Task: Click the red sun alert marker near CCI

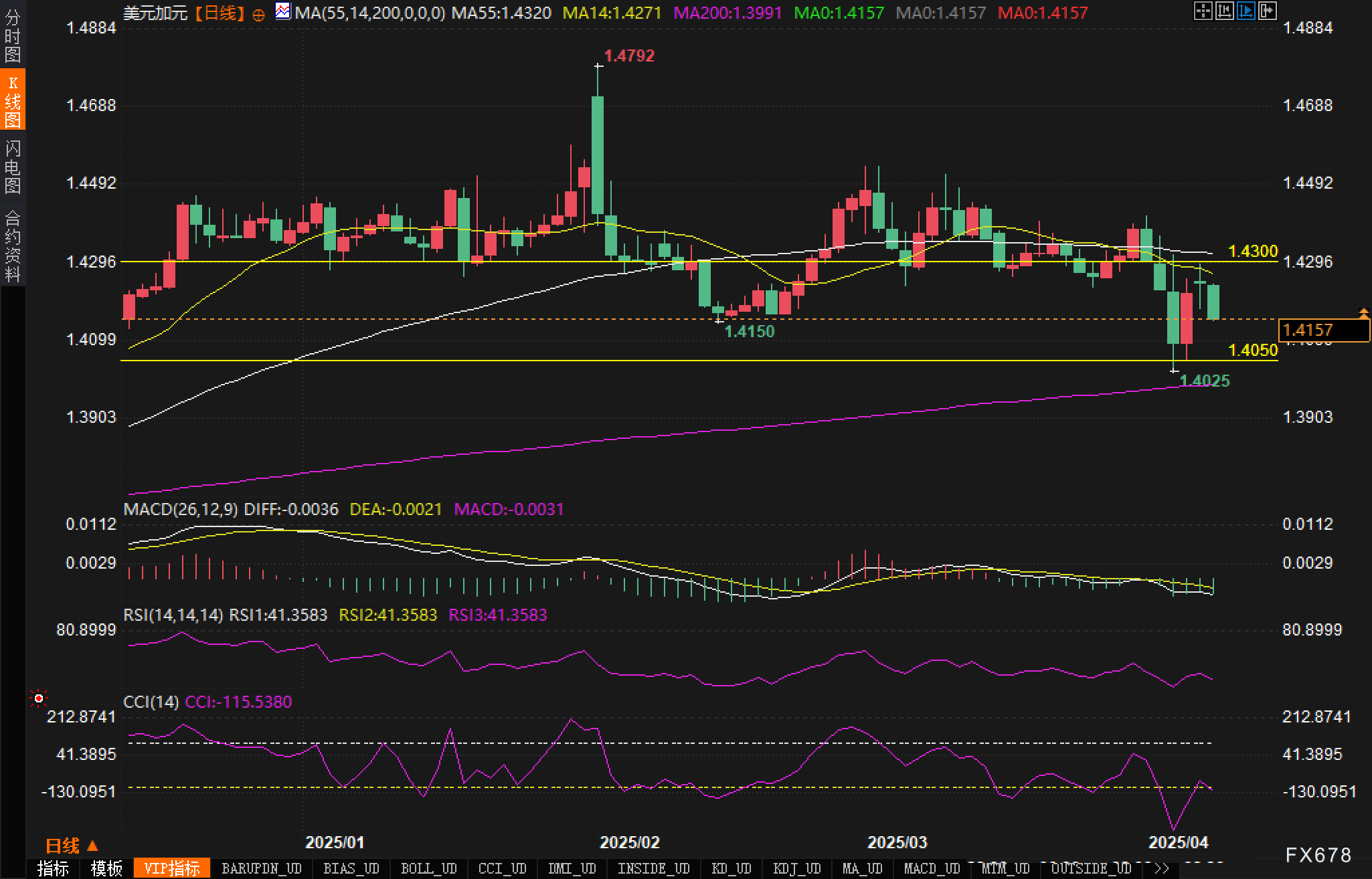Action: click(39, 699)
